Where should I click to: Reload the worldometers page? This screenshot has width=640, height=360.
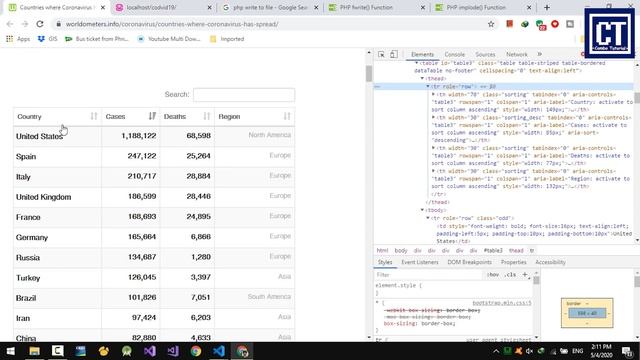click(x=40, y=24)
